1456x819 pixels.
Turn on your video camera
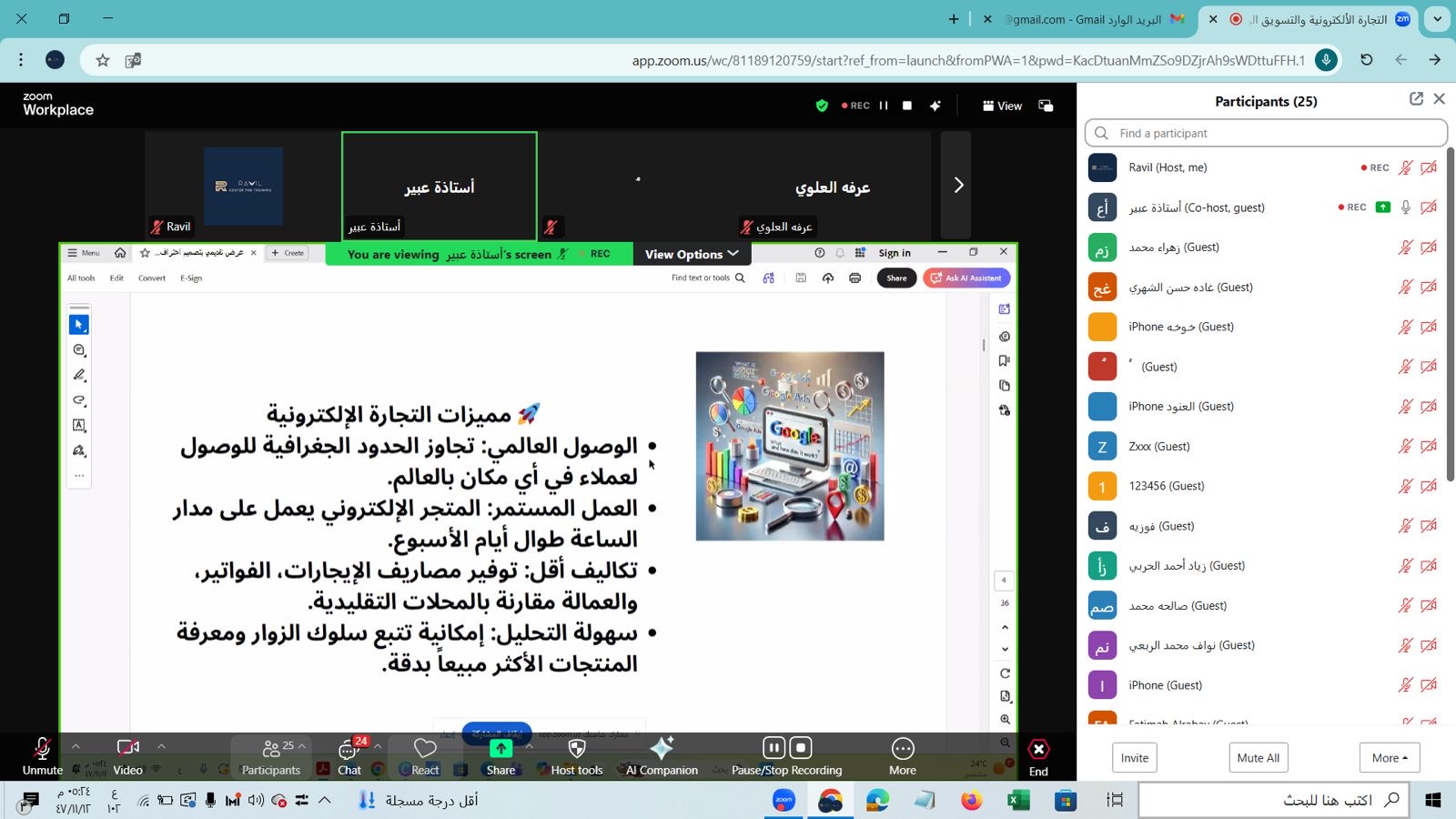coord(128,756)
